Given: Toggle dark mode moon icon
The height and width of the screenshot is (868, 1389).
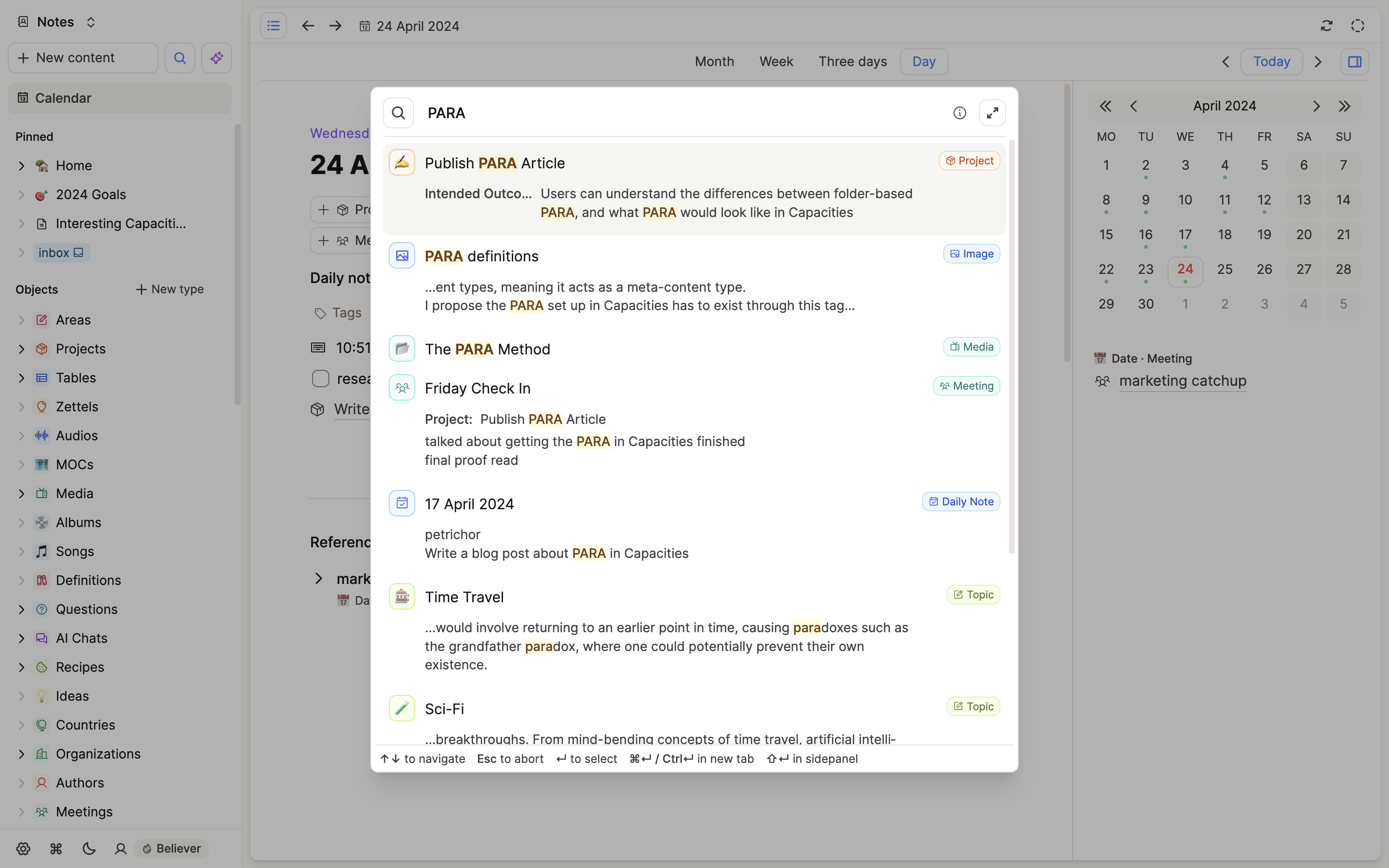Looking at the screenshot, I should pos(88,849).
